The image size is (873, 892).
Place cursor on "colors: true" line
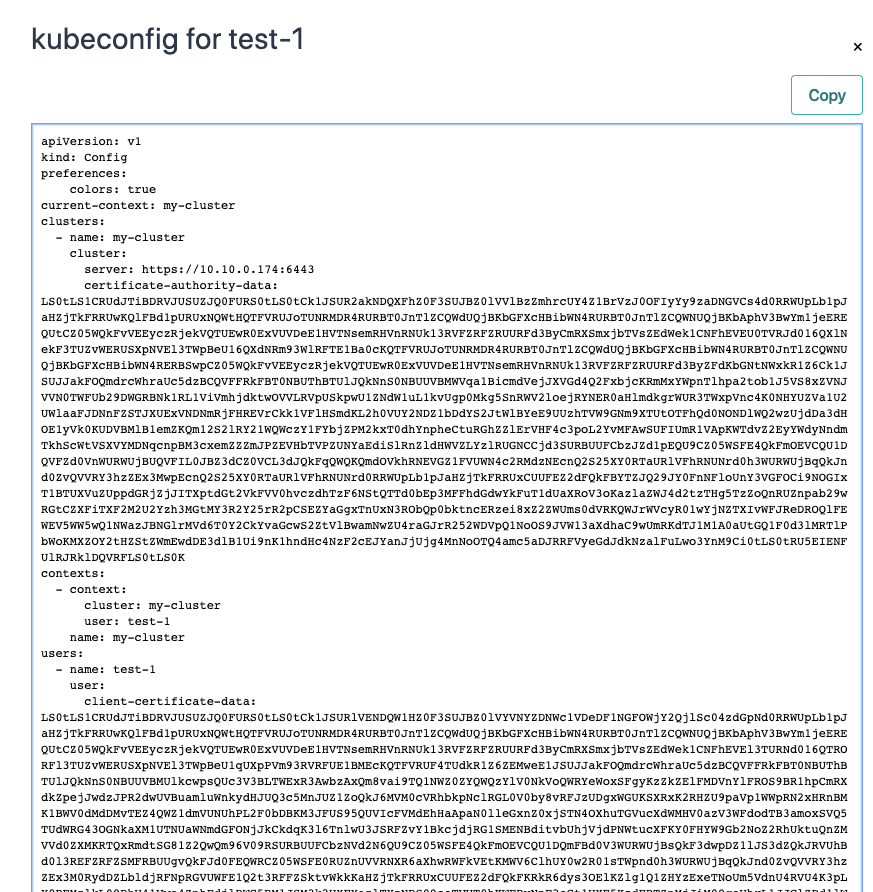pyautogui.click(x=112, y=190)
